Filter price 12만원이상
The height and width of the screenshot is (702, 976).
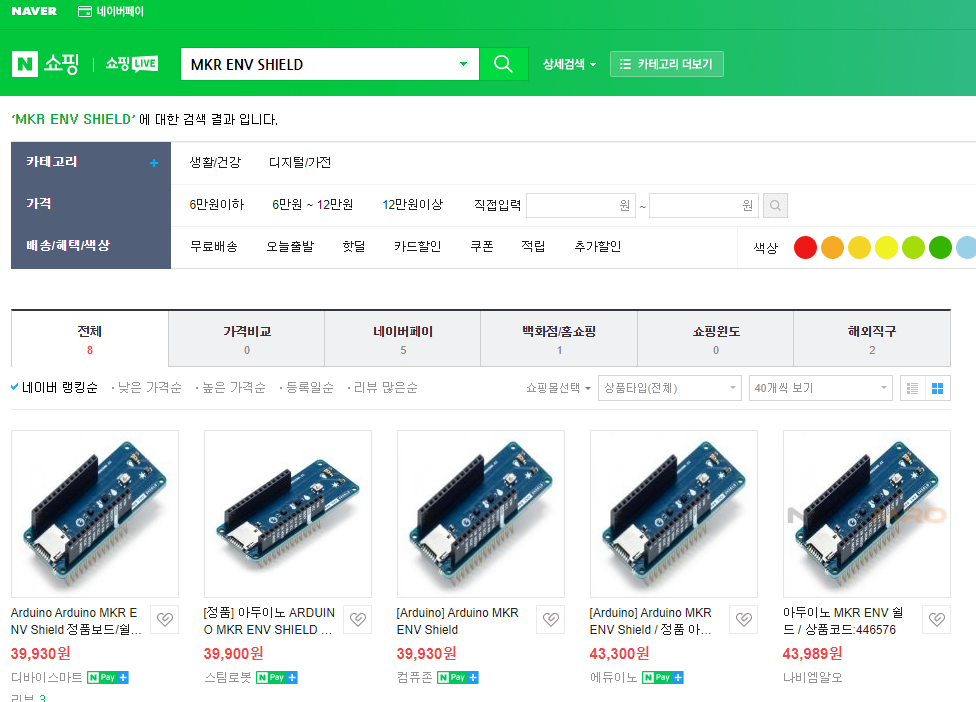(413, 205)
